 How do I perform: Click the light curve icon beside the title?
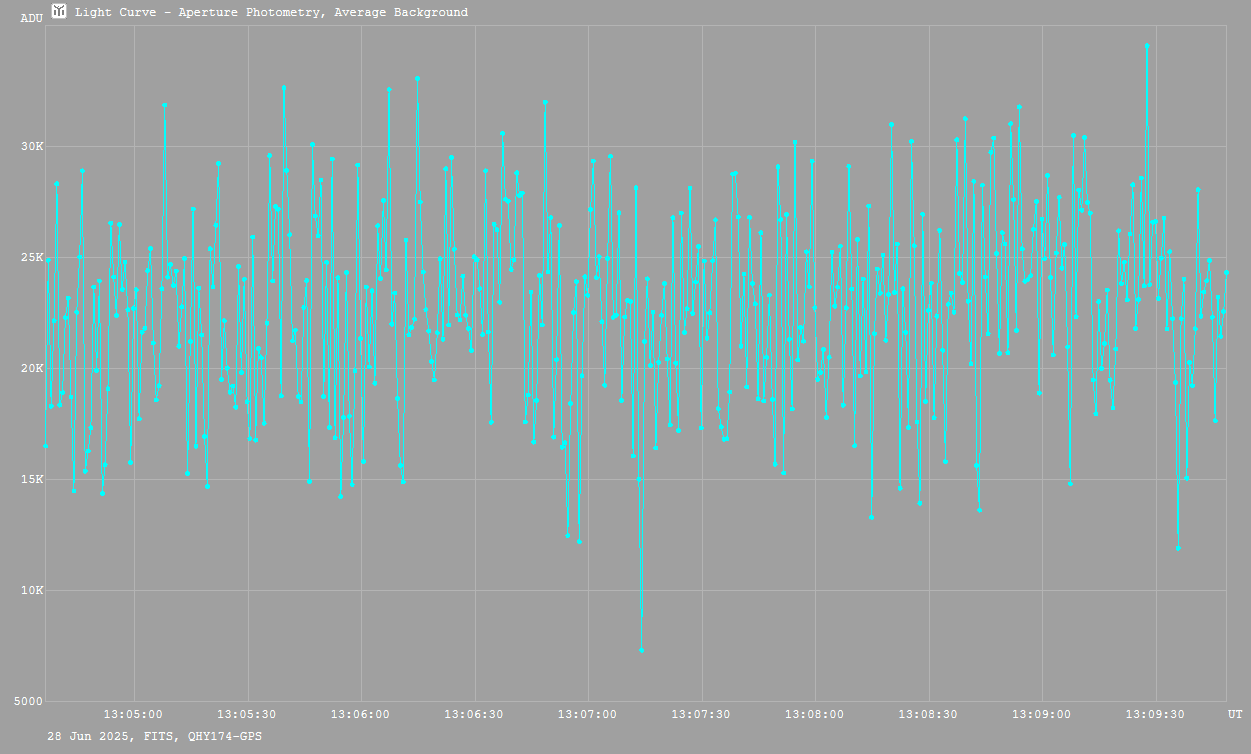[x=60, y=12]
